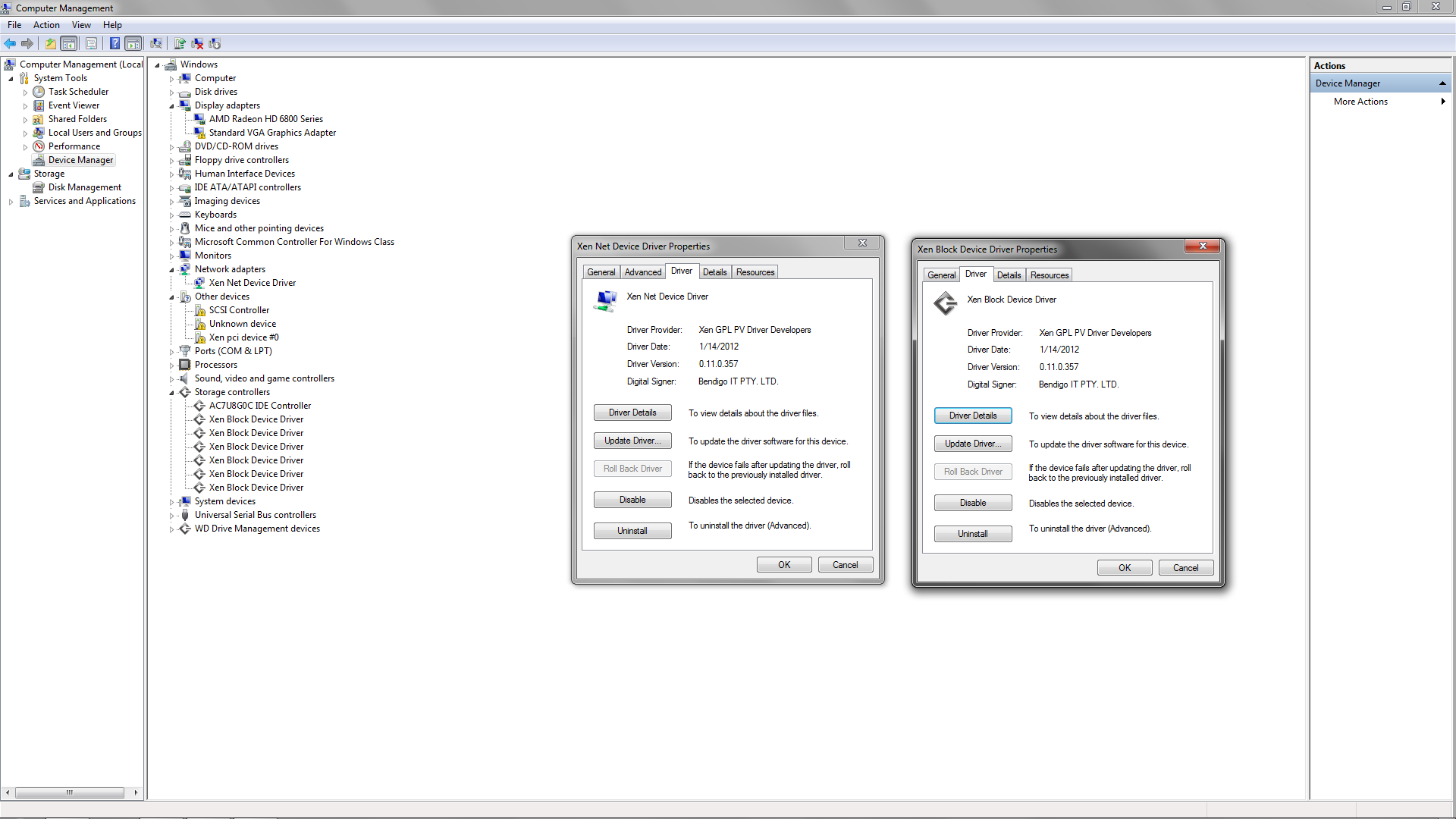Collapse the Storage controllers category
Image resolution: width=1456 pixels, height=819 pixels.
coord(171,393)
